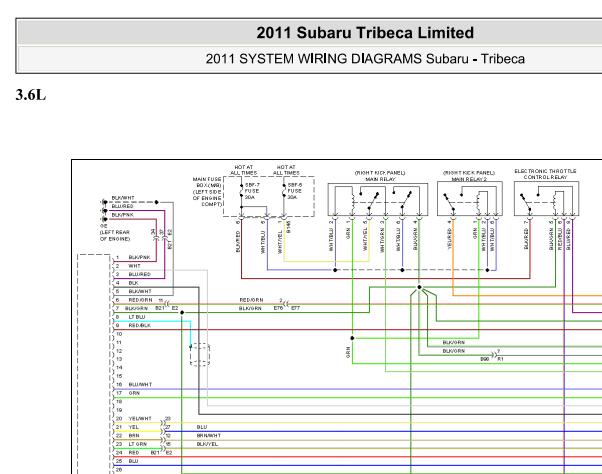Click the Electronic Throttle Control Relay box
Screen dimensions: 602x474
tap(547, 198)
